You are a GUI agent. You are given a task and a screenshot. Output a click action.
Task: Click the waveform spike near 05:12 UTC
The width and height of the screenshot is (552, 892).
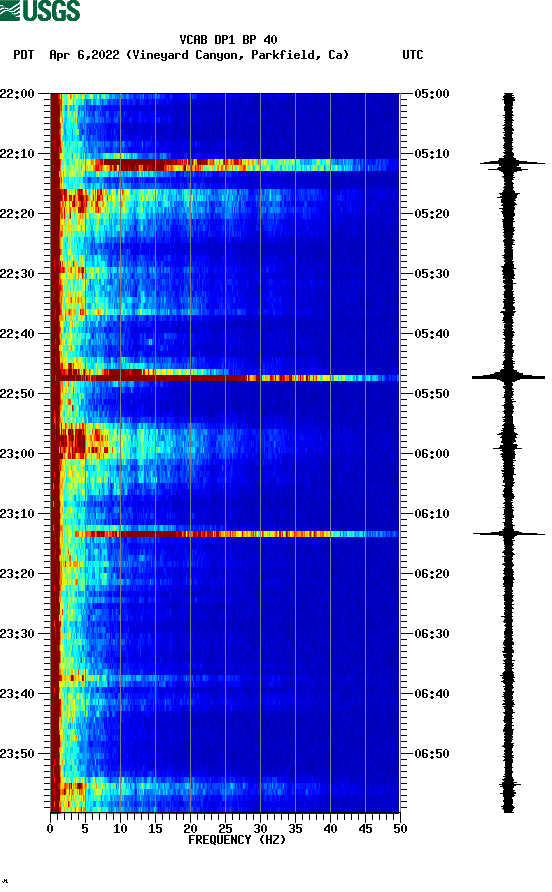pos(512,164)
